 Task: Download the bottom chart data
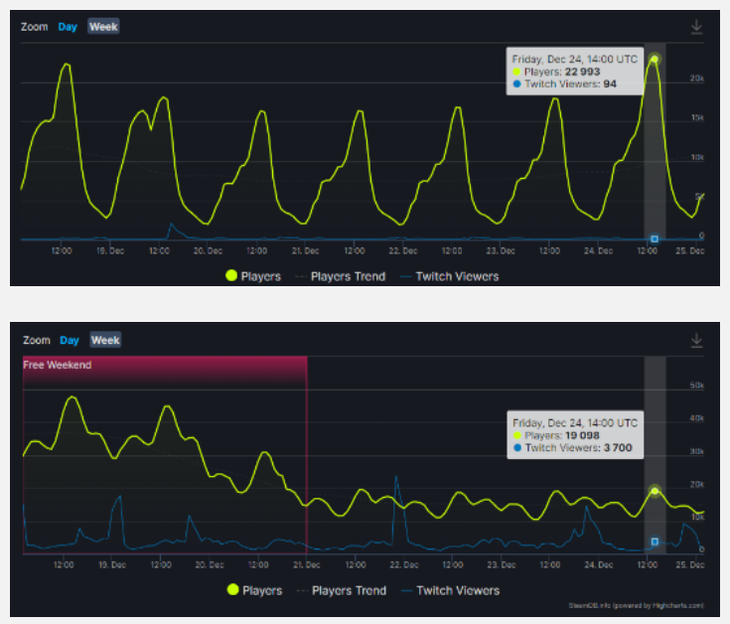click(696, 340)
